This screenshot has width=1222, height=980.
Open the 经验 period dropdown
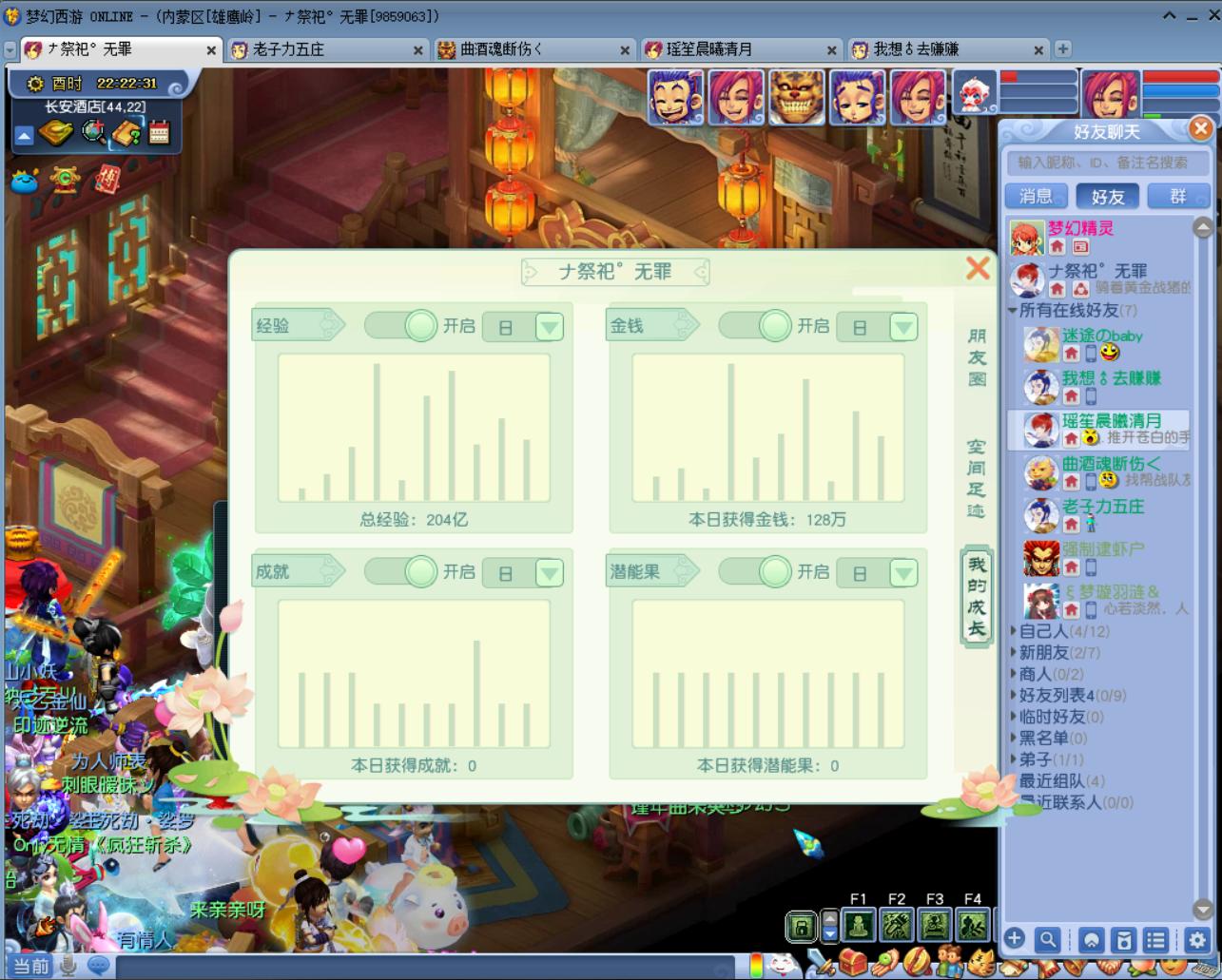[x=549, y=327]
